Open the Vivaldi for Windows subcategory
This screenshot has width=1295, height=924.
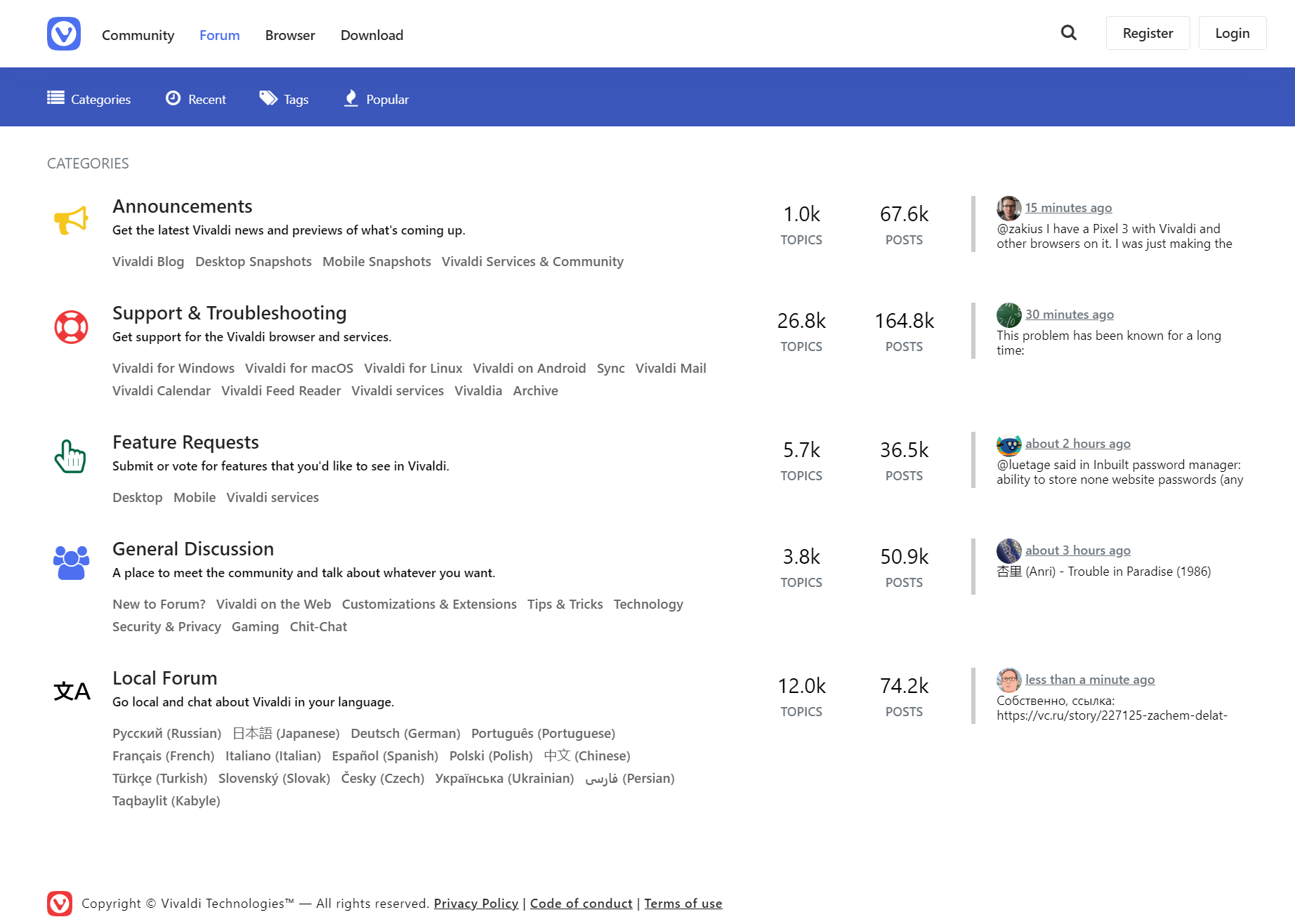coord(173,369)
